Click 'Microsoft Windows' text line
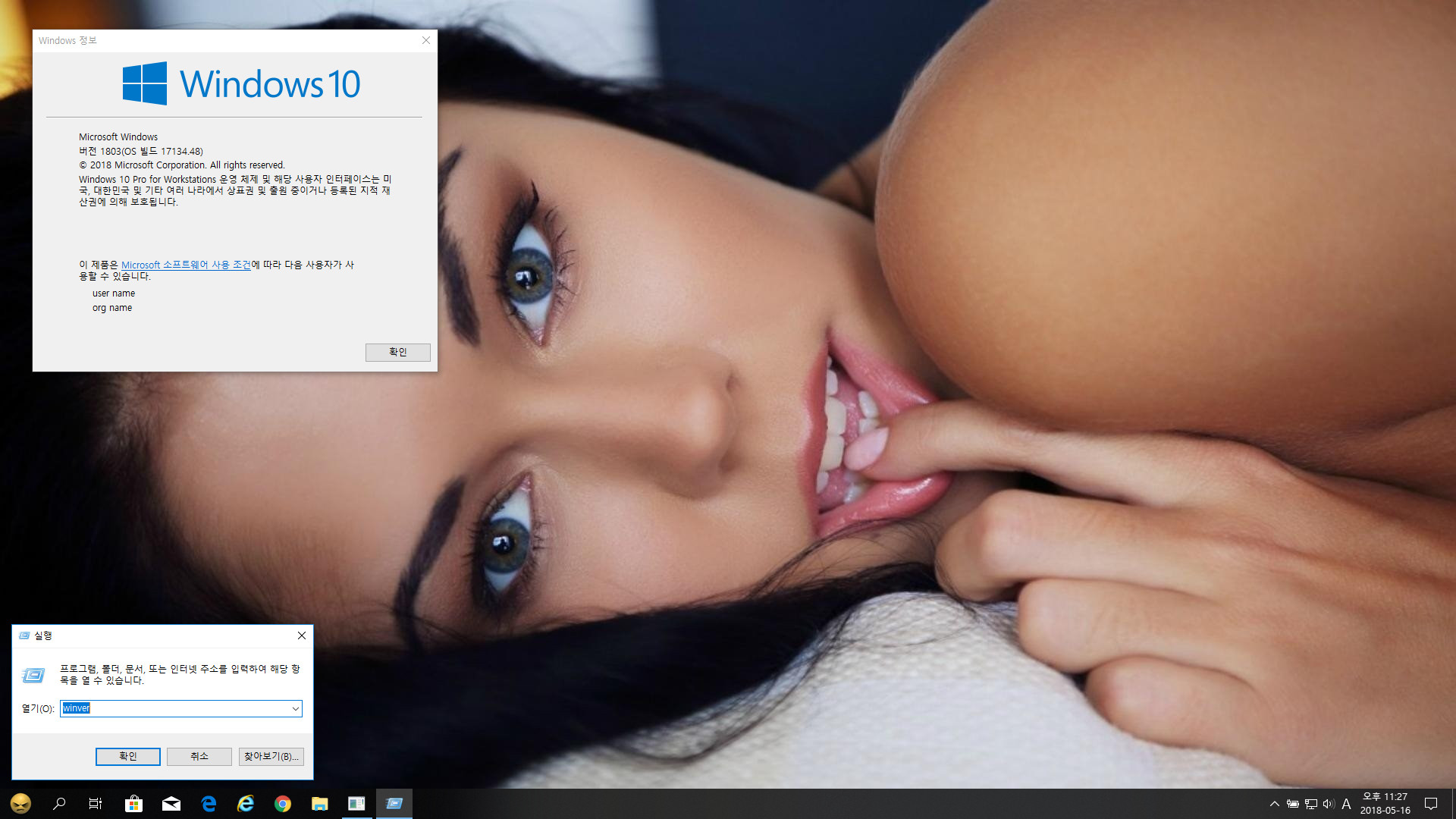 (x=118, y=137)
